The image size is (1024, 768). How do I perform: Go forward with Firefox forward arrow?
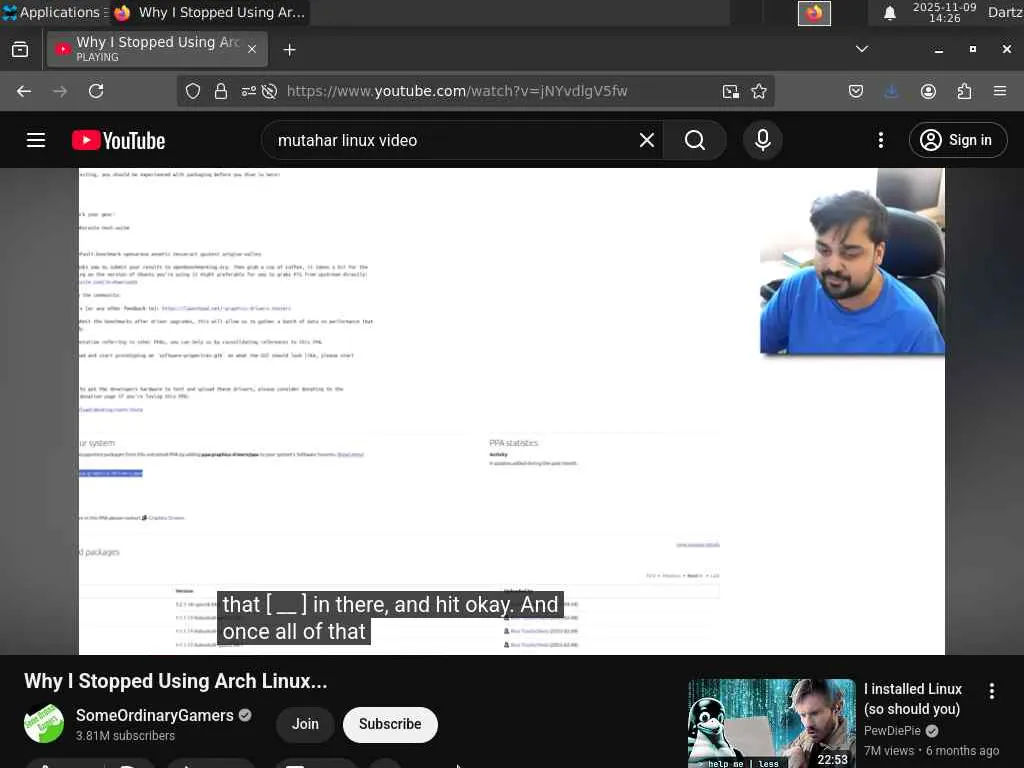[x=60, y=91]
